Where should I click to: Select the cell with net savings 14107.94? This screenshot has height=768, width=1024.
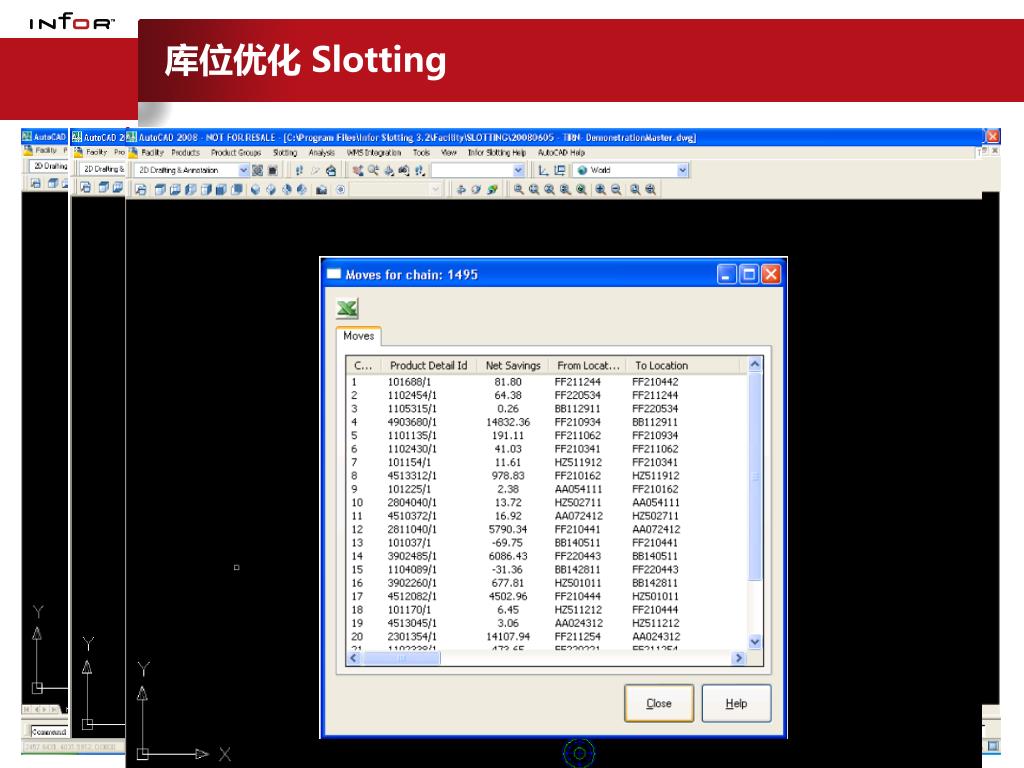click(x=508, y=636)
